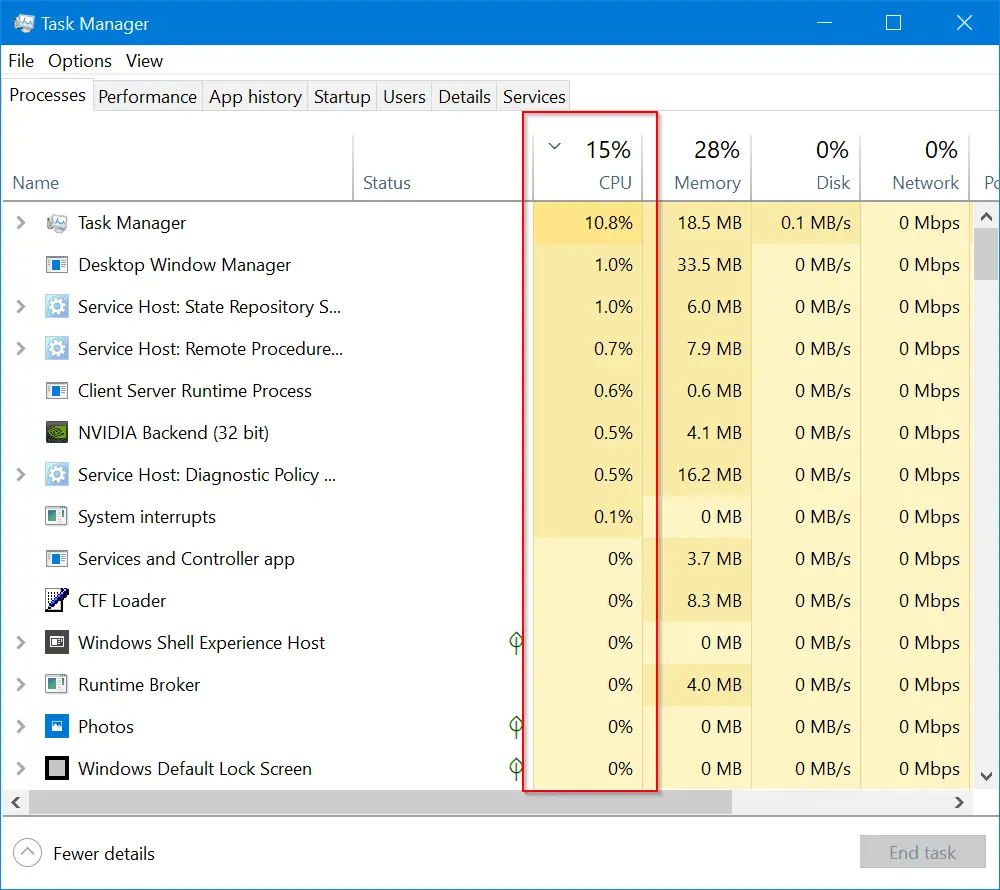Viewport: 1000px width, 890px height.
Task: Select the NVIDIA Backend (32 bit) row
Action: click(x=488, y=433)
